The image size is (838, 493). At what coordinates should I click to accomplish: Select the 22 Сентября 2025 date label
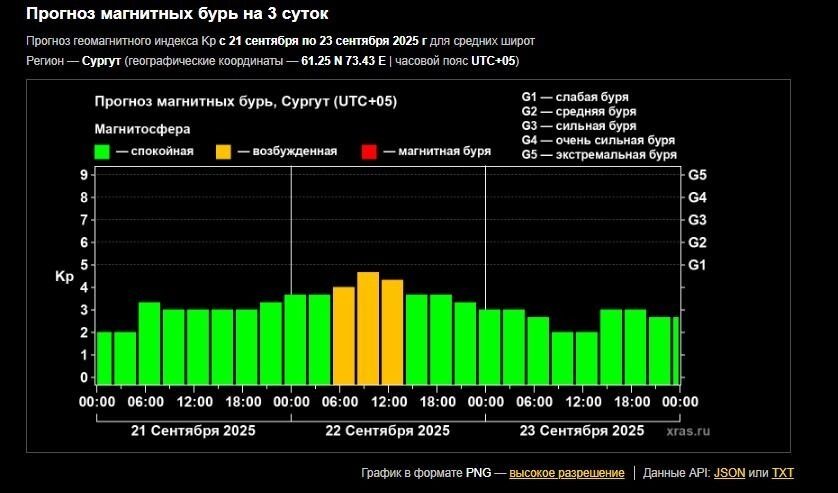pos(387,431)
